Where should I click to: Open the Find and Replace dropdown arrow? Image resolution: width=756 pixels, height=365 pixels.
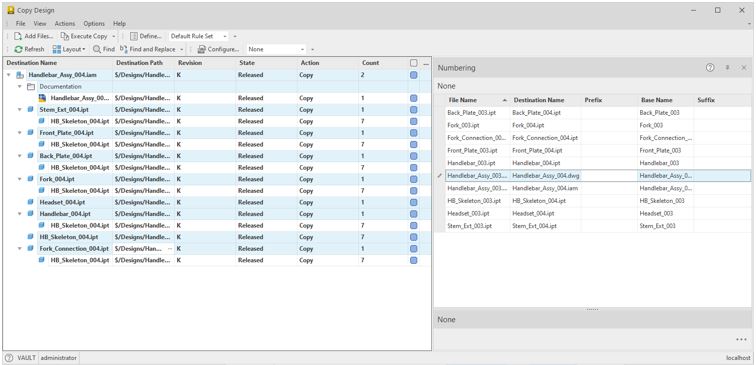(182, 49)
